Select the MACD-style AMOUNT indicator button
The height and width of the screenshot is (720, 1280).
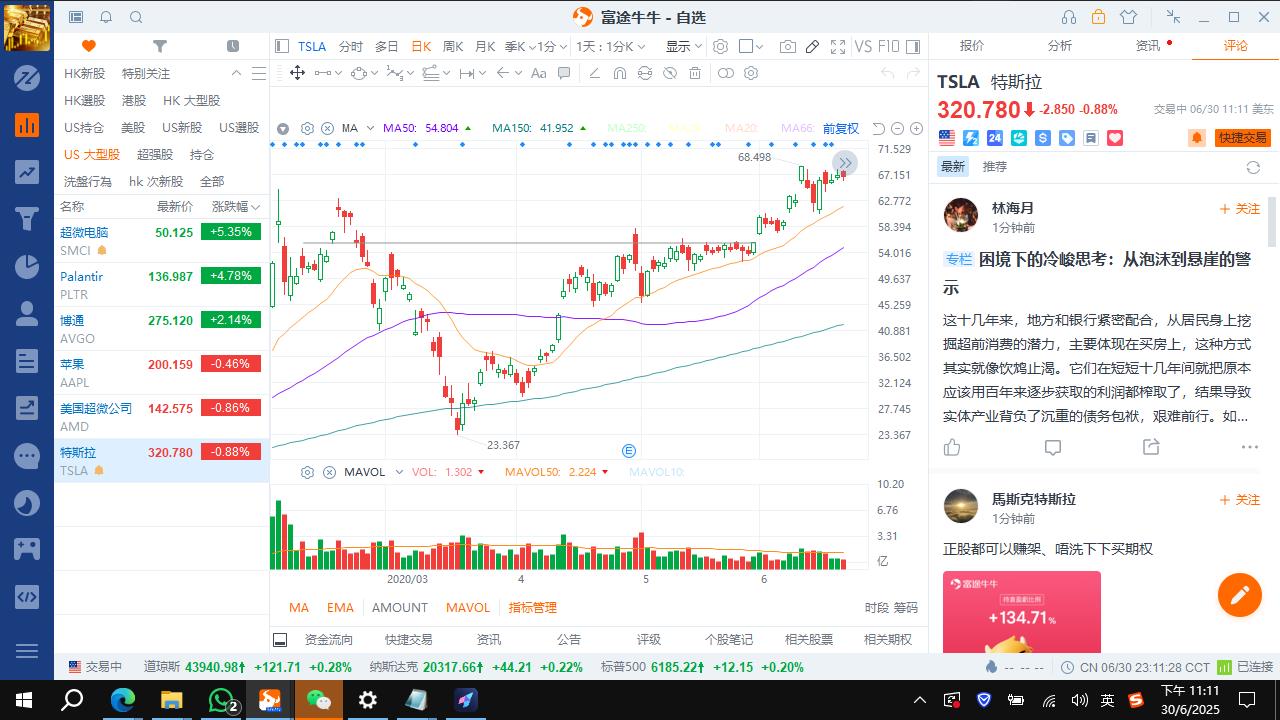(x=400, y=607)
